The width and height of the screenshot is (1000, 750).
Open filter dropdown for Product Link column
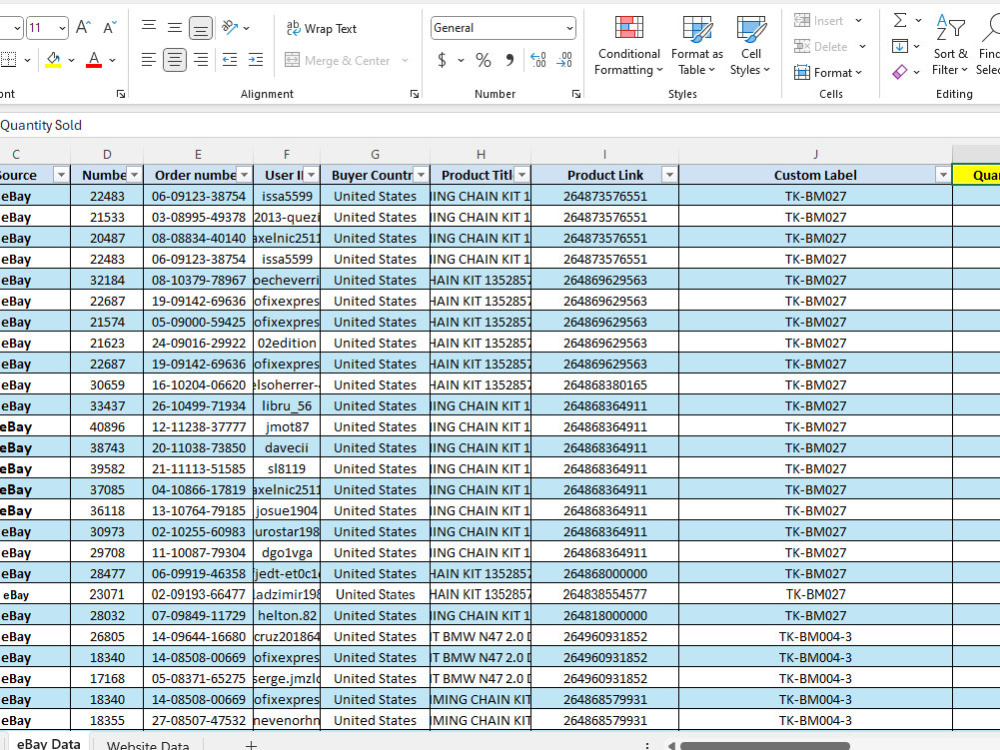(669, 175)
